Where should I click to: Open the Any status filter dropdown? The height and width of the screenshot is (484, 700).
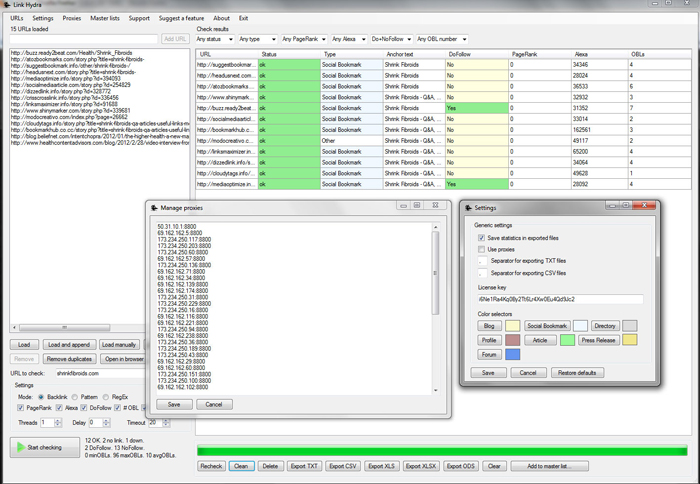(x=215, y=39)
